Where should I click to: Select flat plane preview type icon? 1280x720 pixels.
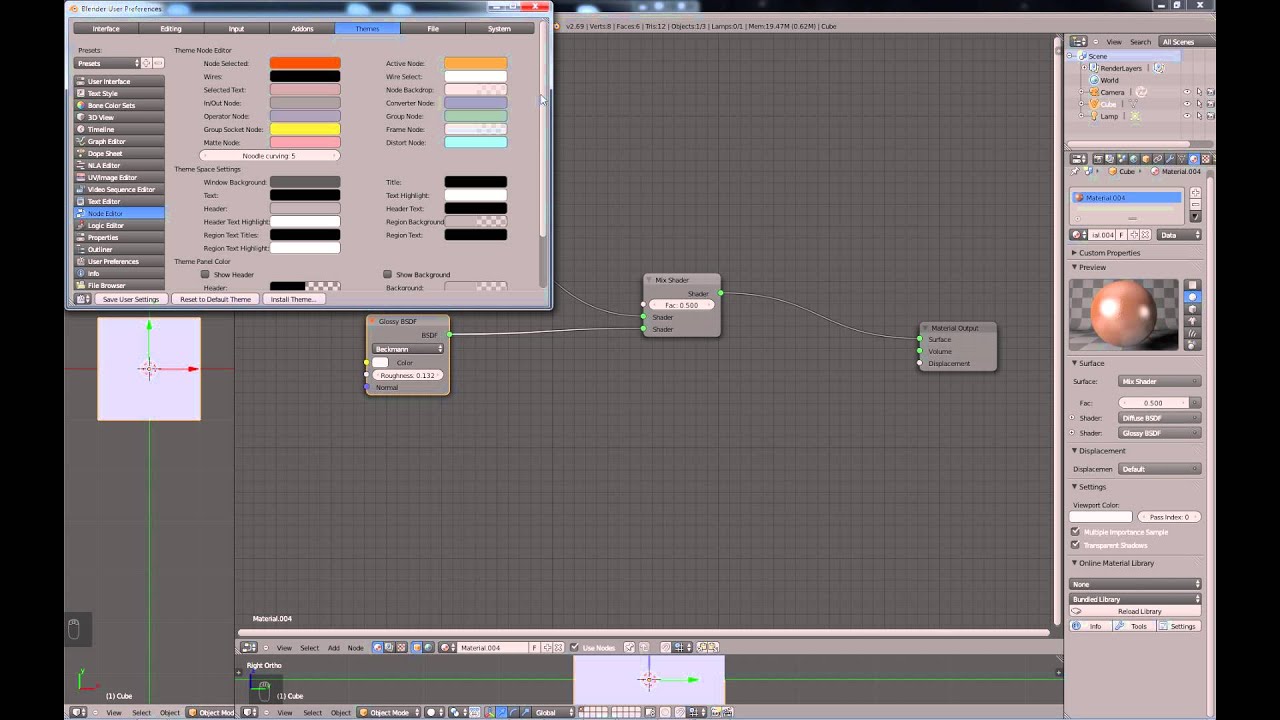[x=1192, y=285]
